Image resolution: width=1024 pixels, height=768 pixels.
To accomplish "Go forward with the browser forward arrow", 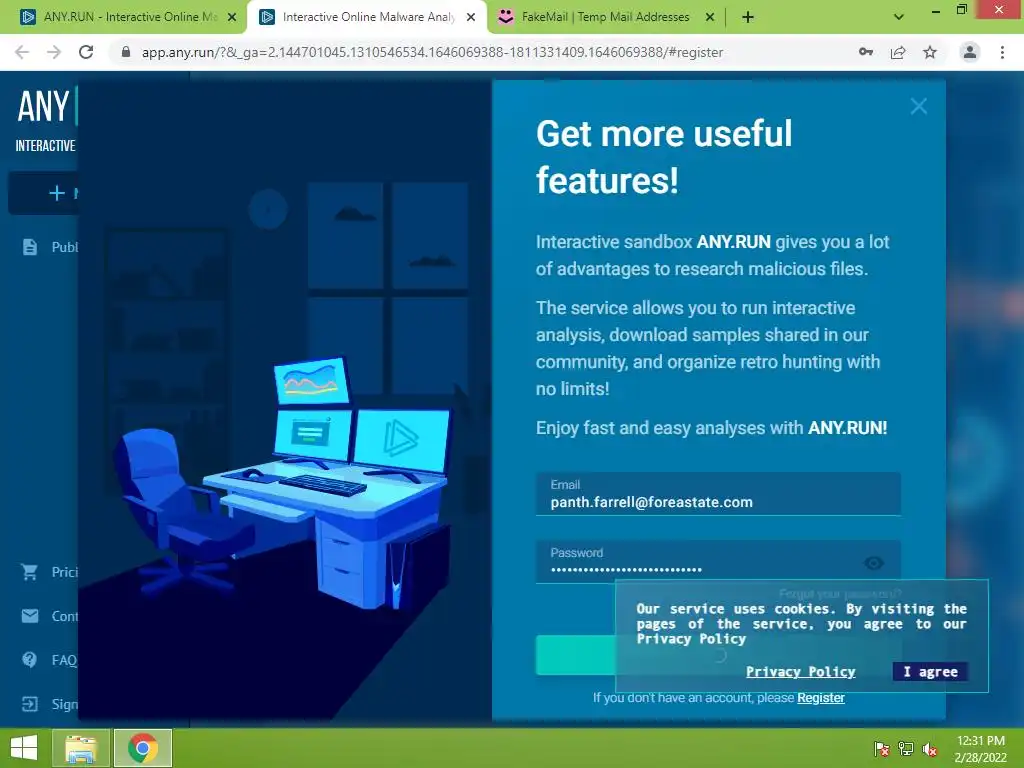I will (x=54, y=52).
